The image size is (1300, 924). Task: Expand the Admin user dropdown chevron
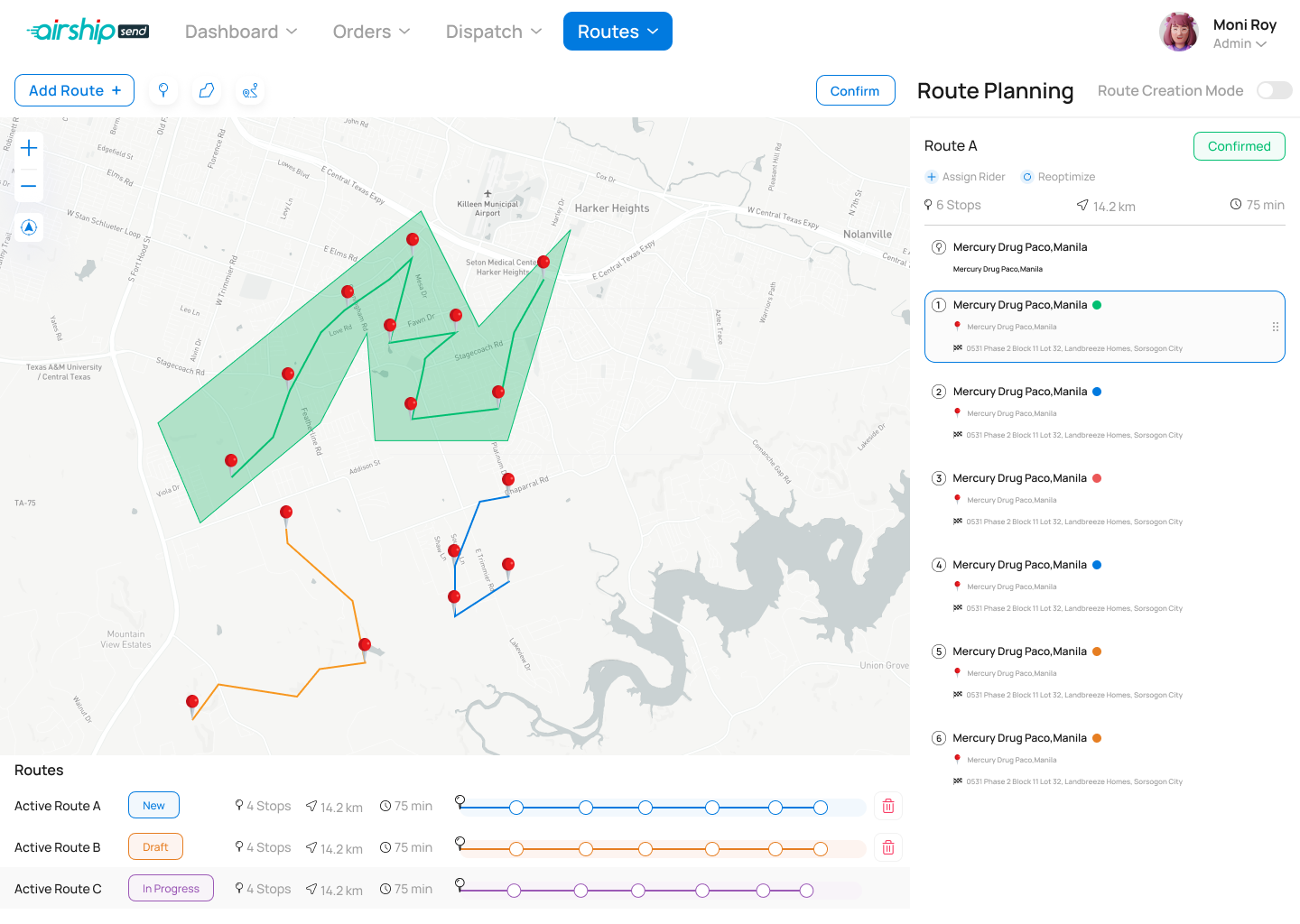click(x=1261, y=44)
